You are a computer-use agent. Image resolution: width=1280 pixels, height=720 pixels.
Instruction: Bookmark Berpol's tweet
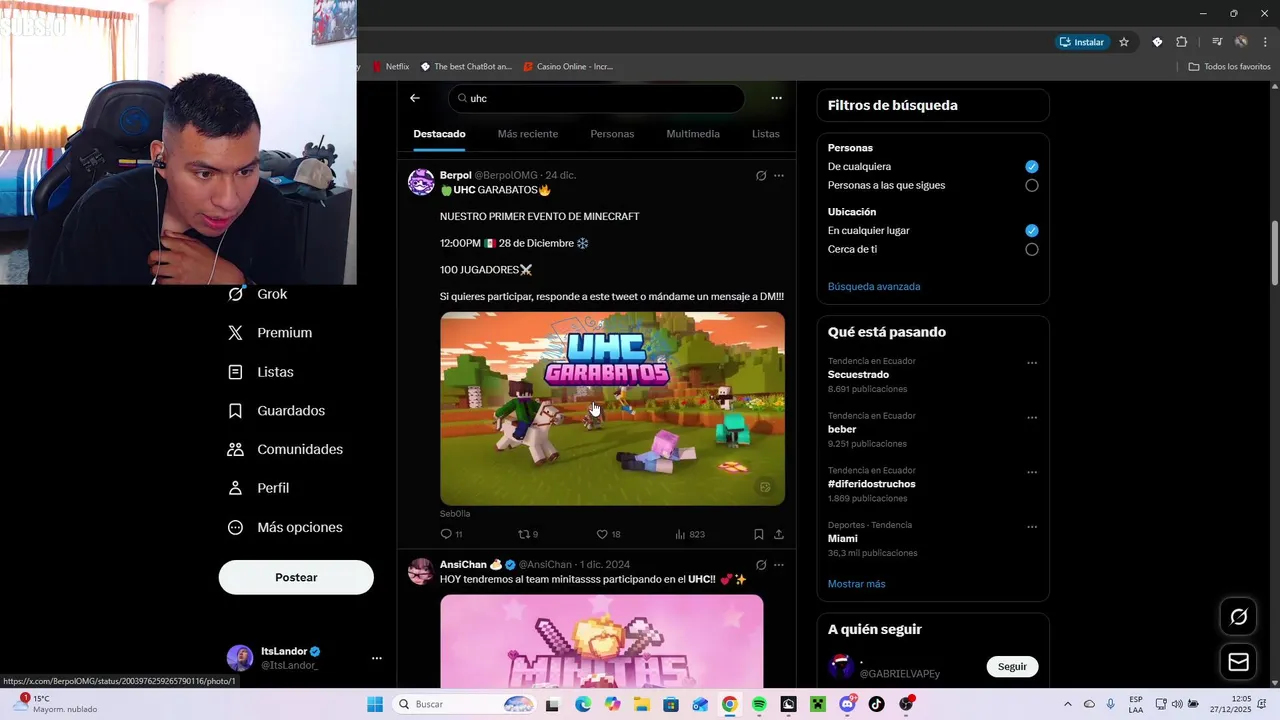[x=759, y=534]
